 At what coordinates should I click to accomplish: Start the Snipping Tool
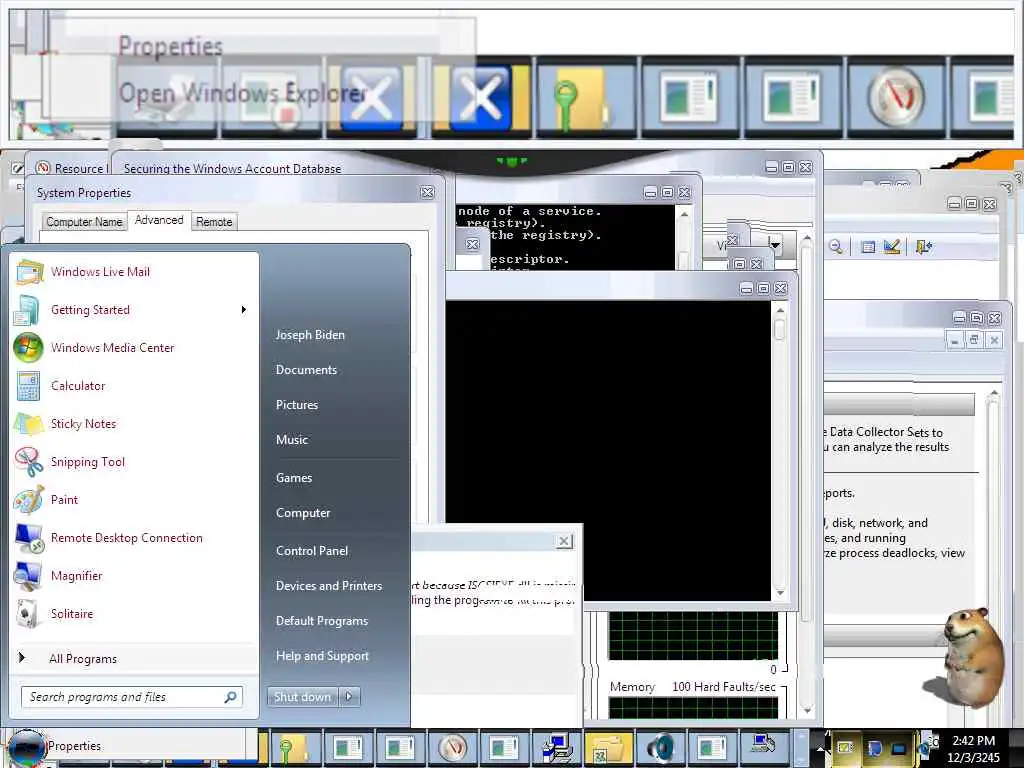point(134,462)
